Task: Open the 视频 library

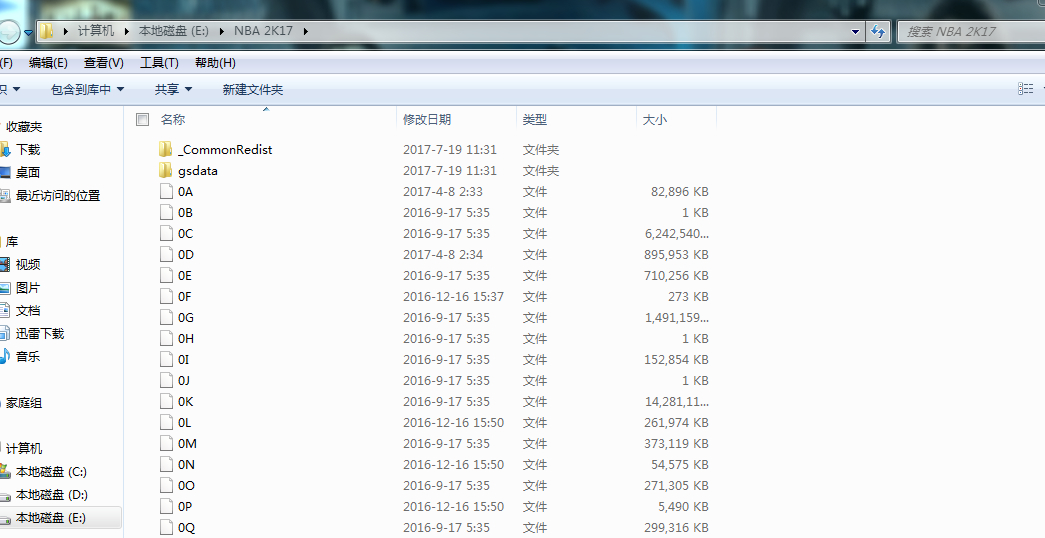Action: [x=28, y=265]
